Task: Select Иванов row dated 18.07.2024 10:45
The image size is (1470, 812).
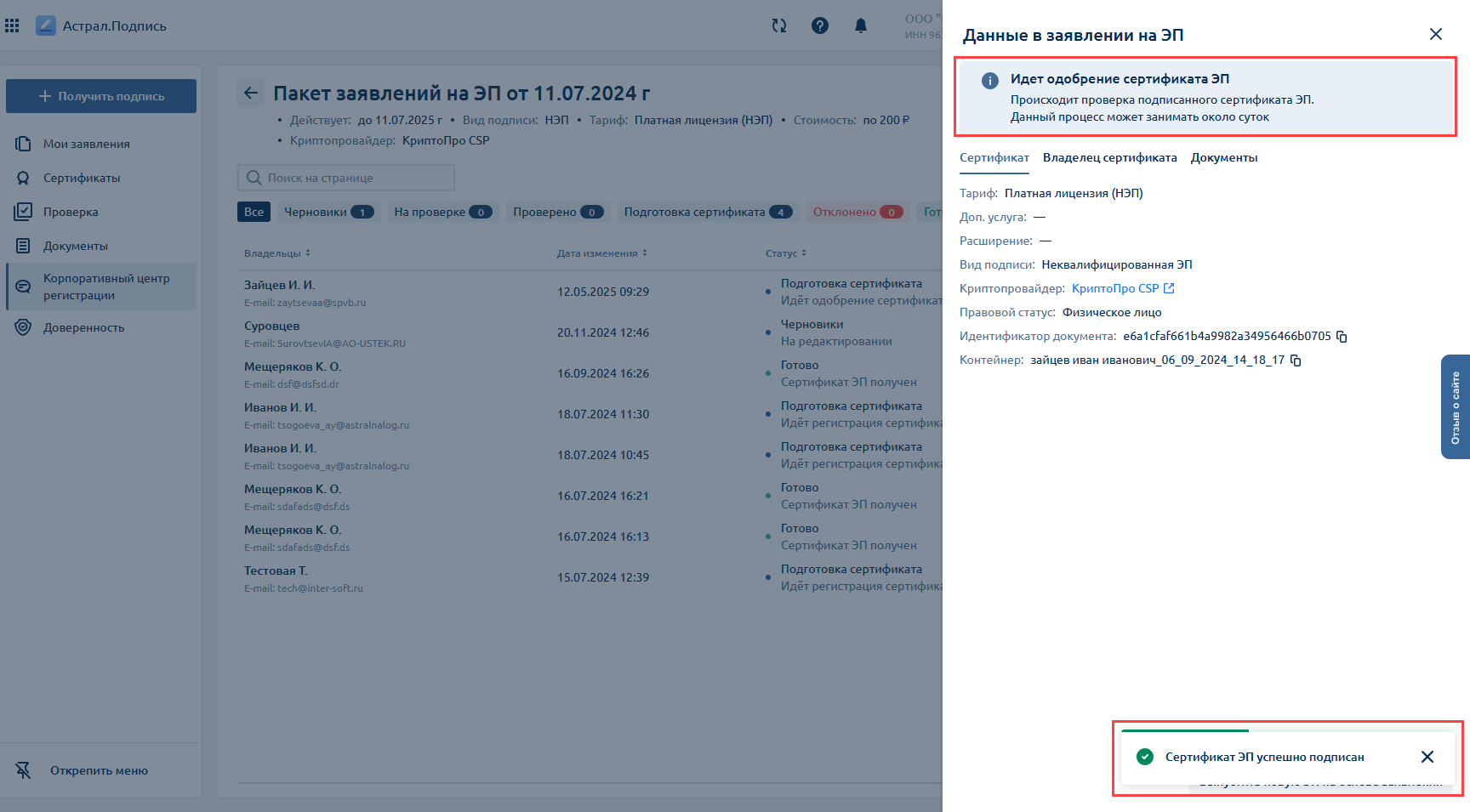Action: pyautogui.click(x=590, y=455)
